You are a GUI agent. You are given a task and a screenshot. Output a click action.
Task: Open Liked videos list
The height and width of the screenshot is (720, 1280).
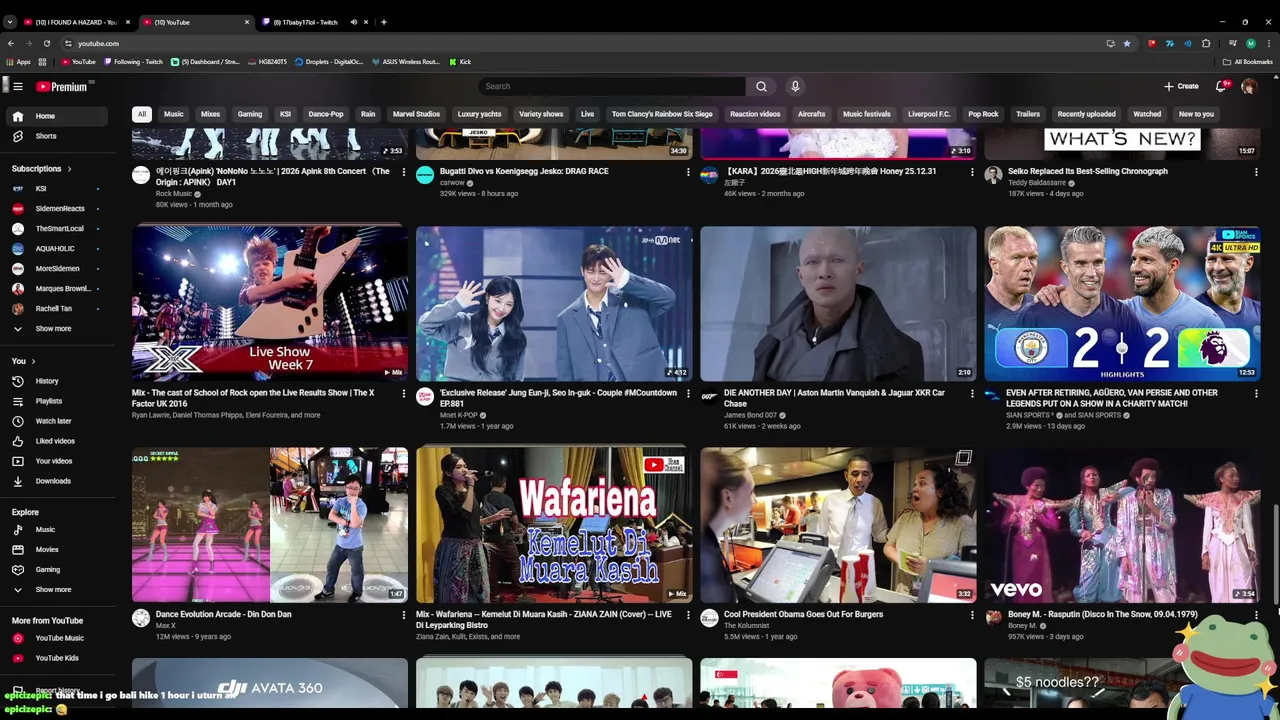click(x=57, y=441)
